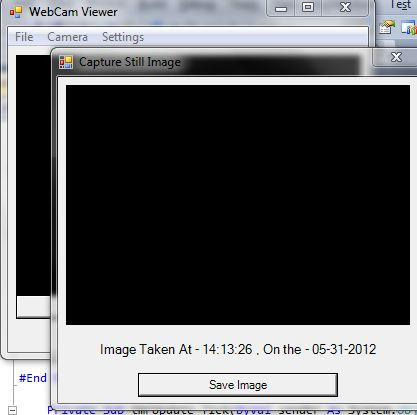
Task: Open the File menu
Action: 24,37
